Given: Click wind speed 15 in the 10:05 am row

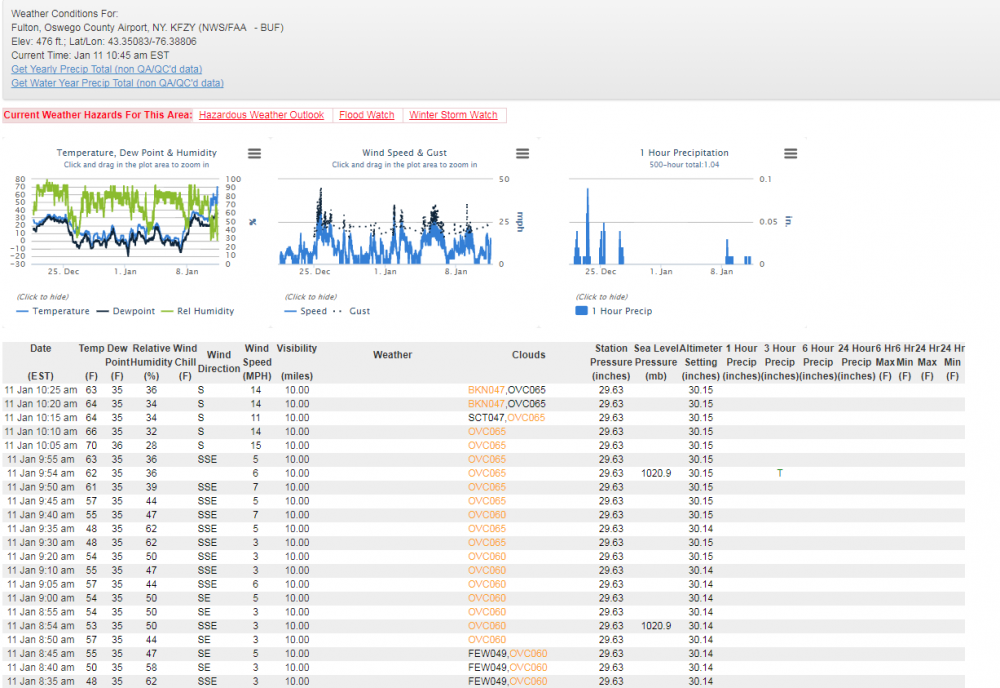Looking at the screenshot, I should (x=256, y=446).
